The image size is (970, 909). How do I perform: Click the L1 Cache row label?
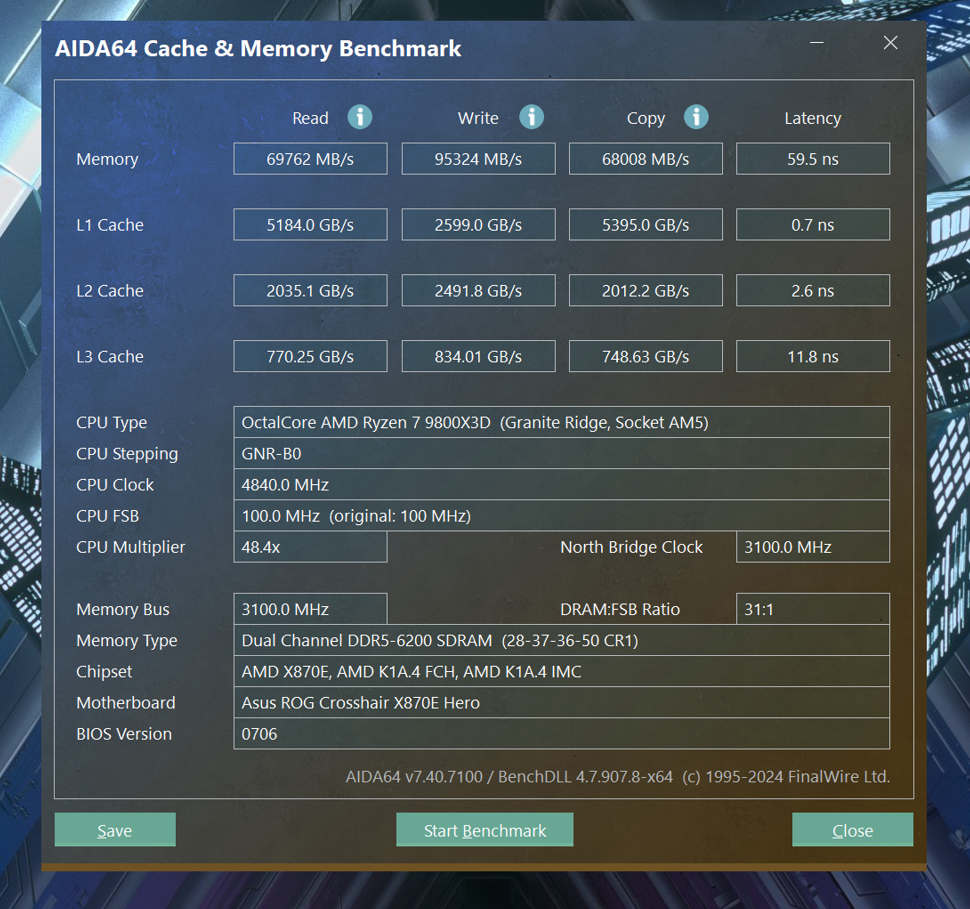(110, 225)
